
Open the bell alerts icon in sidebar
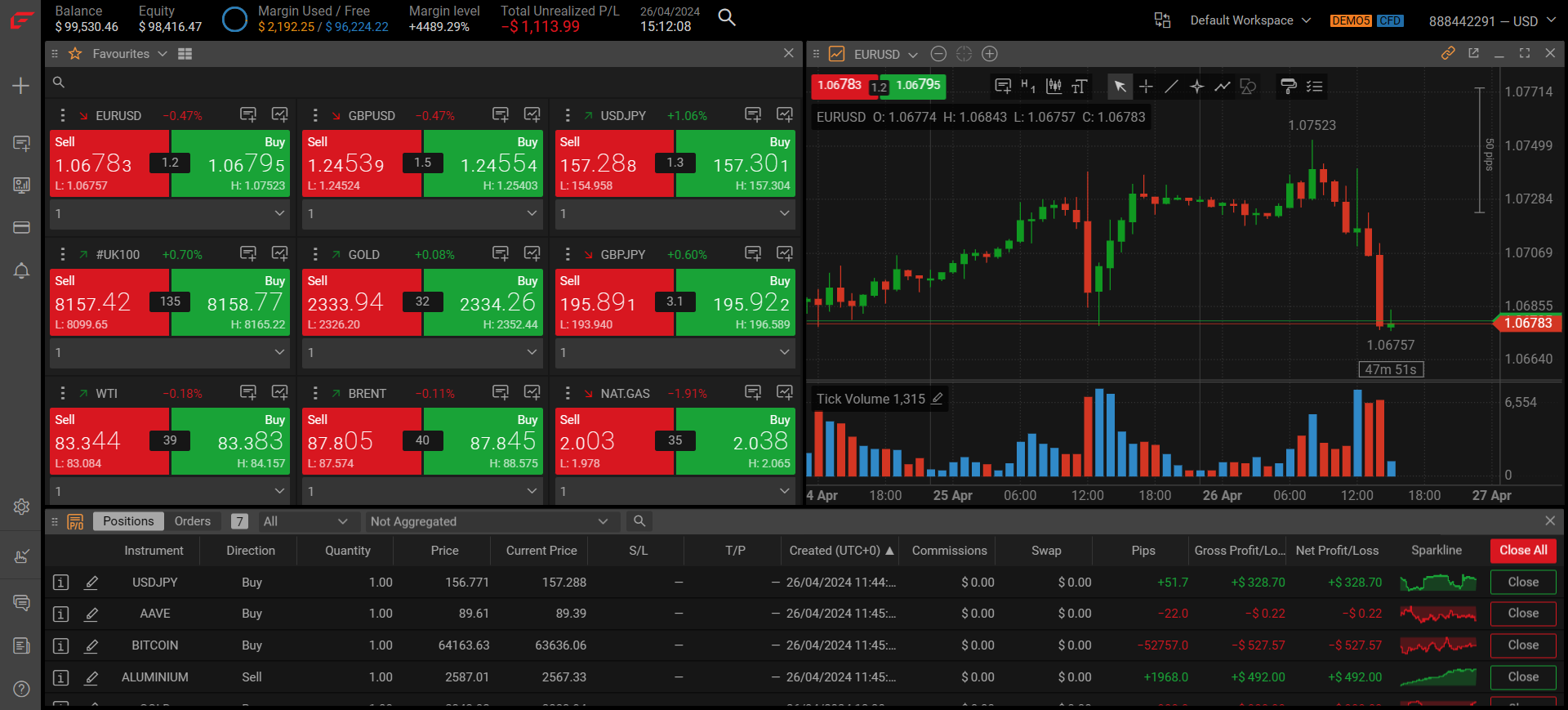pos(22,270)
